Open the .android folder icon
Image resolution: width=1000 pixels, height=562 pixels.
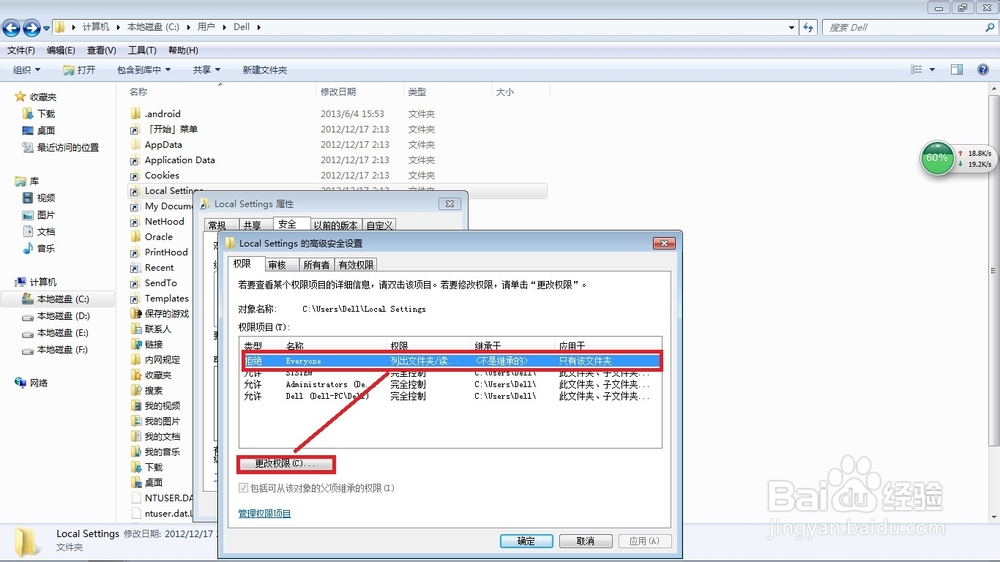pyautogui.click(x=135, y=114)
